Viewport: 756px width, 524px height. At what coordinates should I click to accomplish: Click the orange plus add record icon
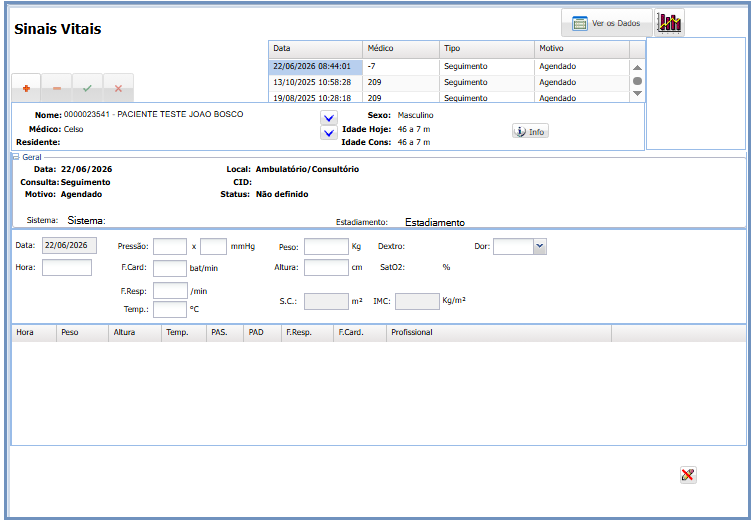coord(27,88)
